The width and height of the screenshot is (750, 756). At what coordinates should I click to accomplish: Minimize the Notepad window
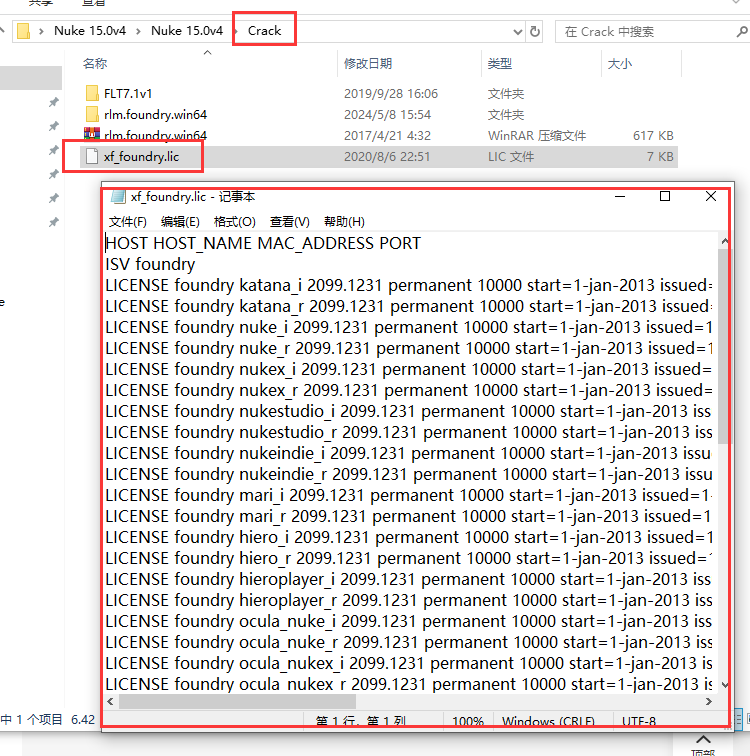(620, 196)
